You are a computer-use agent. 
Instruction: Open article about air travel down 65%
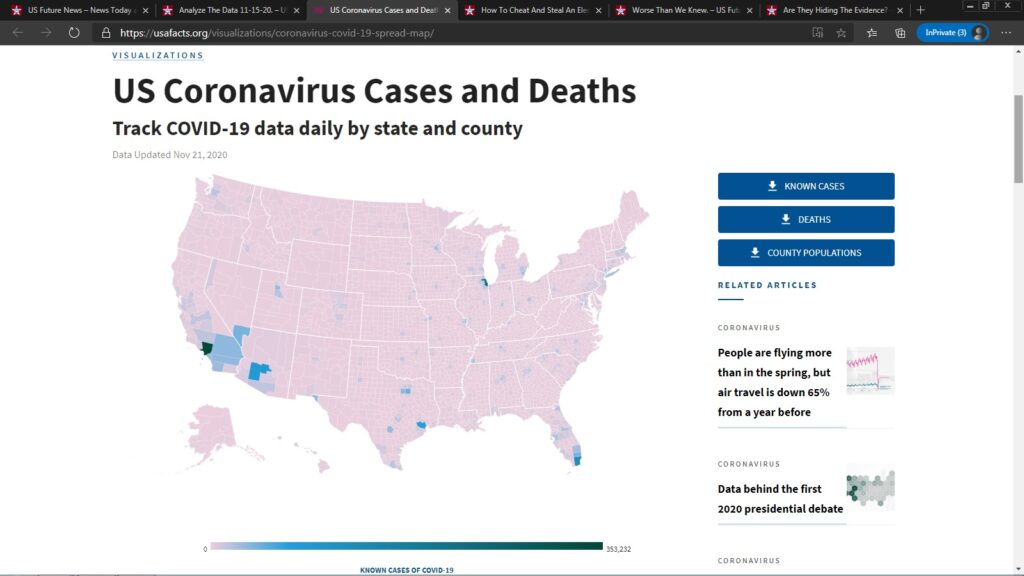775,382
